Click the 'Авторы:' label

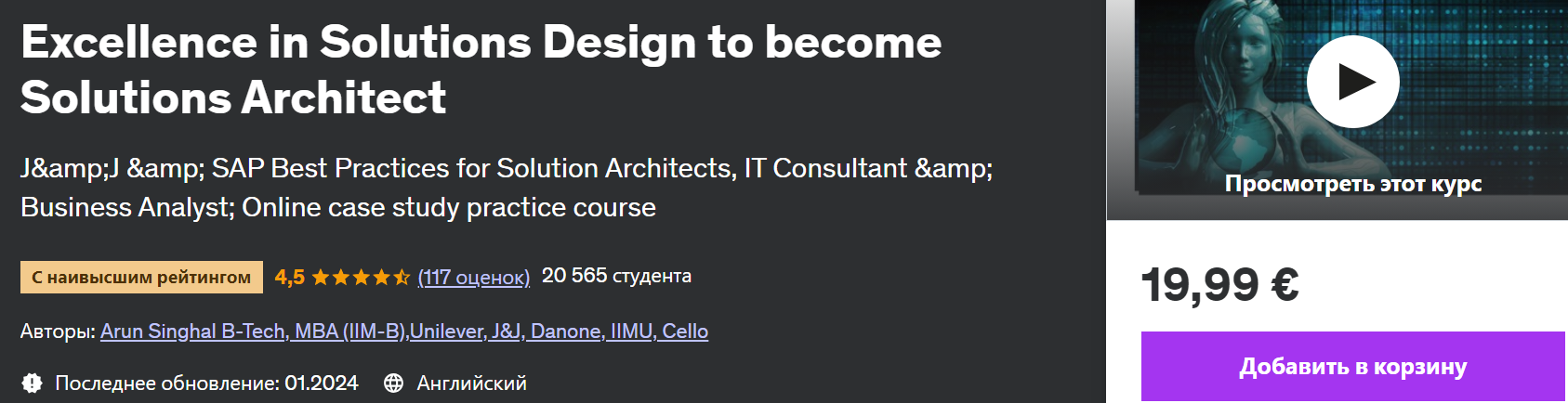click(x=58, y=331)
